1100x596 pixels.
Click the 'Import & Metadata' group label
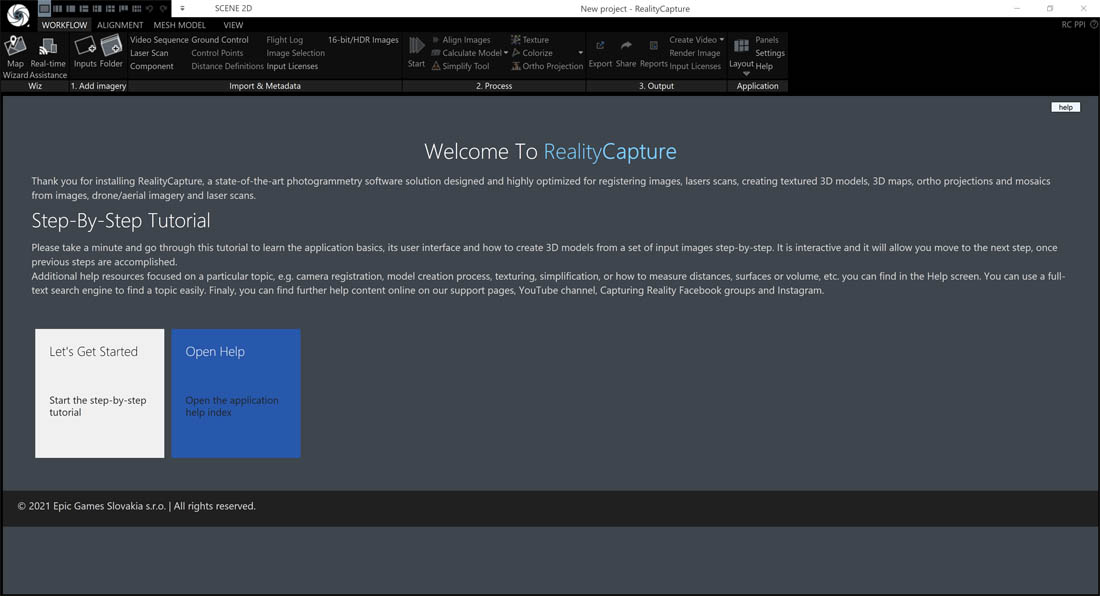point(264,86)
